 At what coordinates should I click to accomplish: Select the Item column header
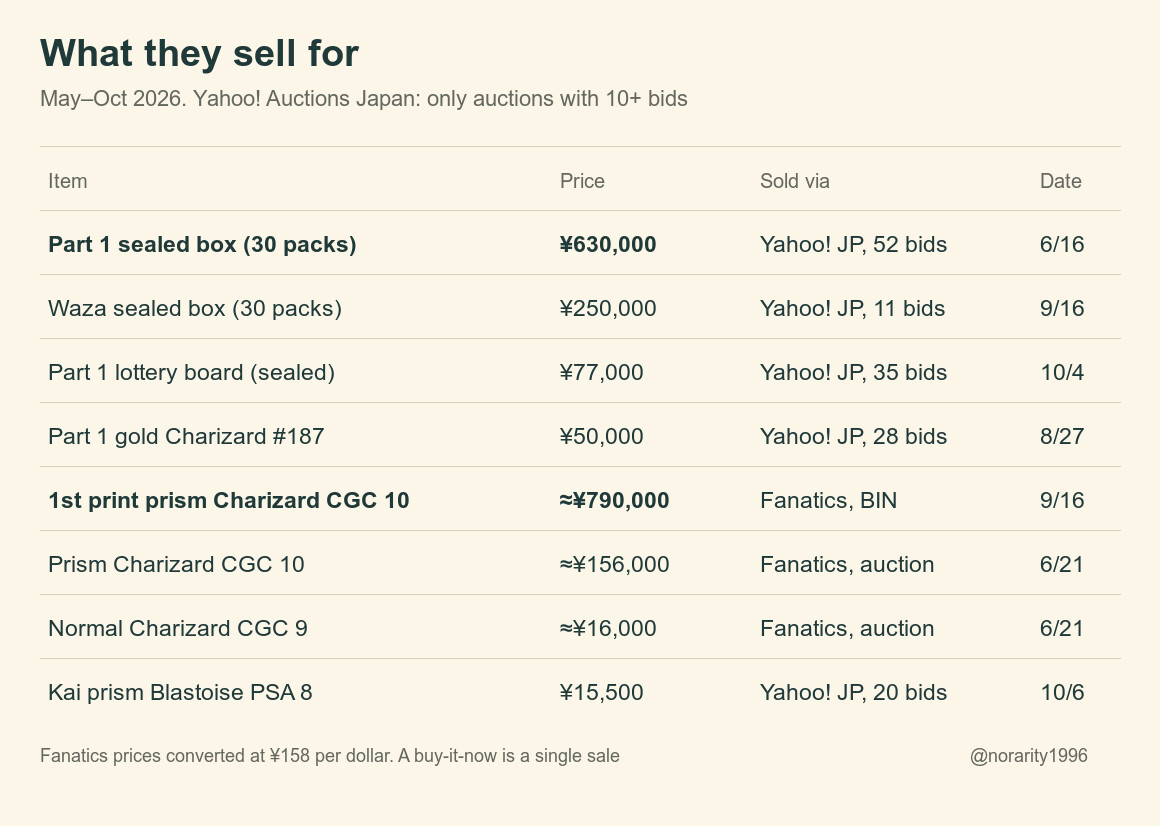pyautogui.click(x=67, y=181)
